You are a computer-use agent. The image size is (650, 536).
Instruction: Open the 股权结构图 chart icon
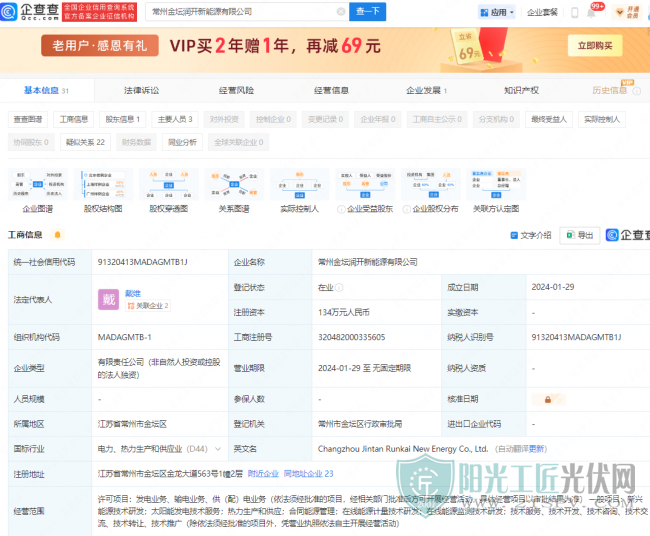pos(101,187)
